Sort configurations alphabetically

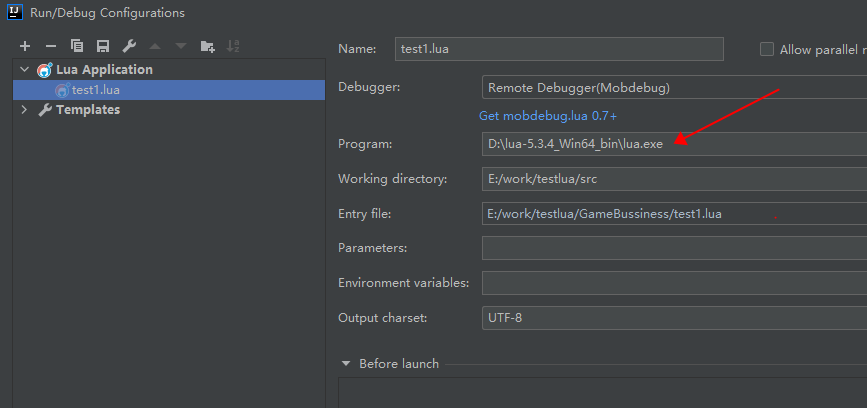click(233, 46)
